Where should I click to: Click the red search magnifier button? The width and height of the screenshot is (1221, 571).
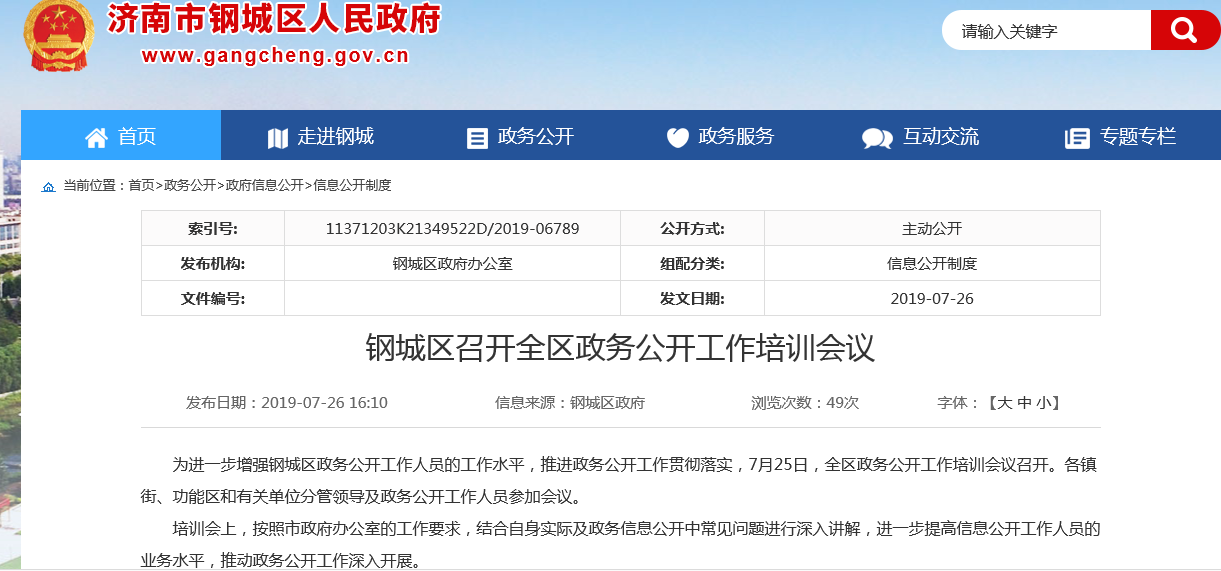(1185, 30)
